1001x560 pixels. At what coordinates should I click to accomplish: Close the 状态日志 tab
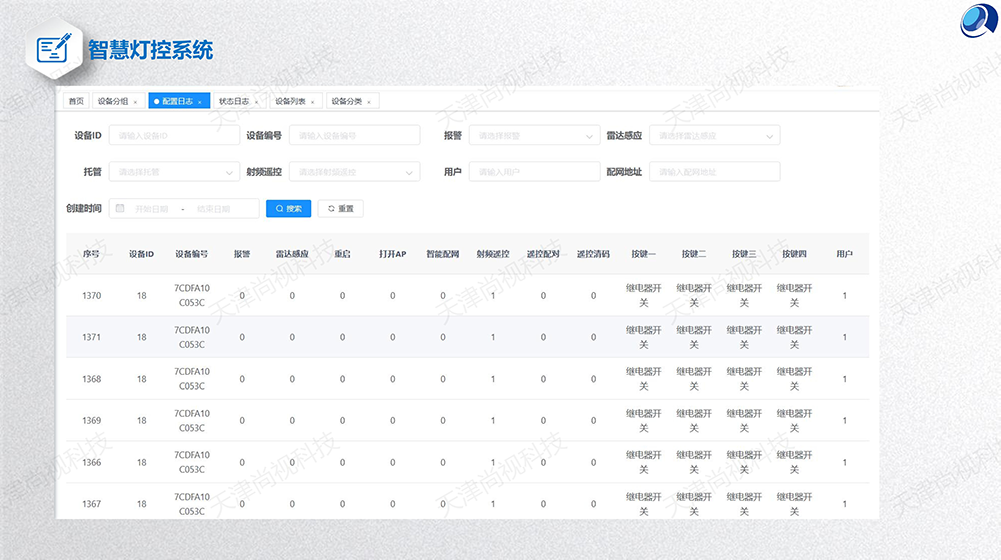pyautogui.click(x=256, y=102)
